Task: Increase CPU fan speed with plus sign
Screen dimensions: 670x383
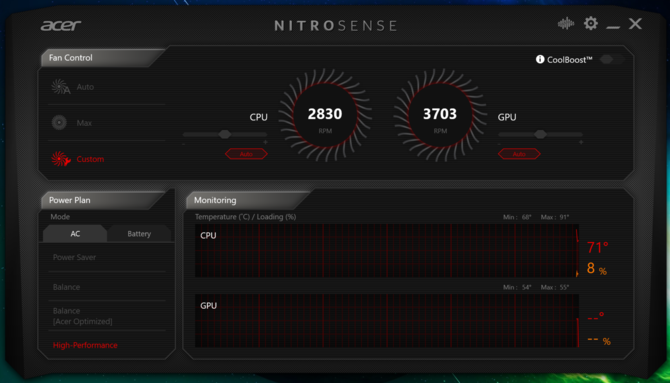Action: tap(265, 142)
